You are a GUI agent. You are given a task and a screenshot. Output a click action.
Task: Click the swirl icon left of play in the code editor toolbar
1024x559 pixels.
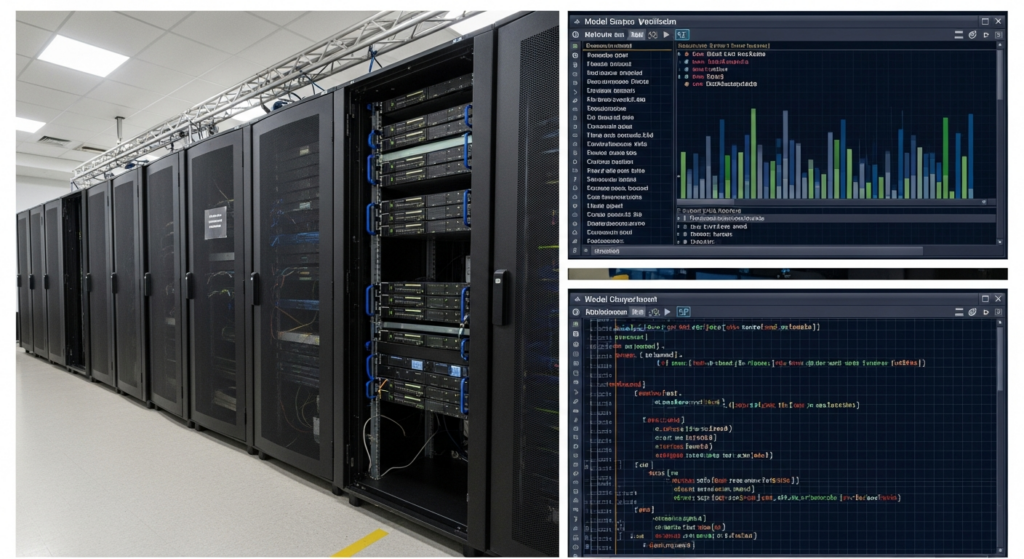click(654, 312)
